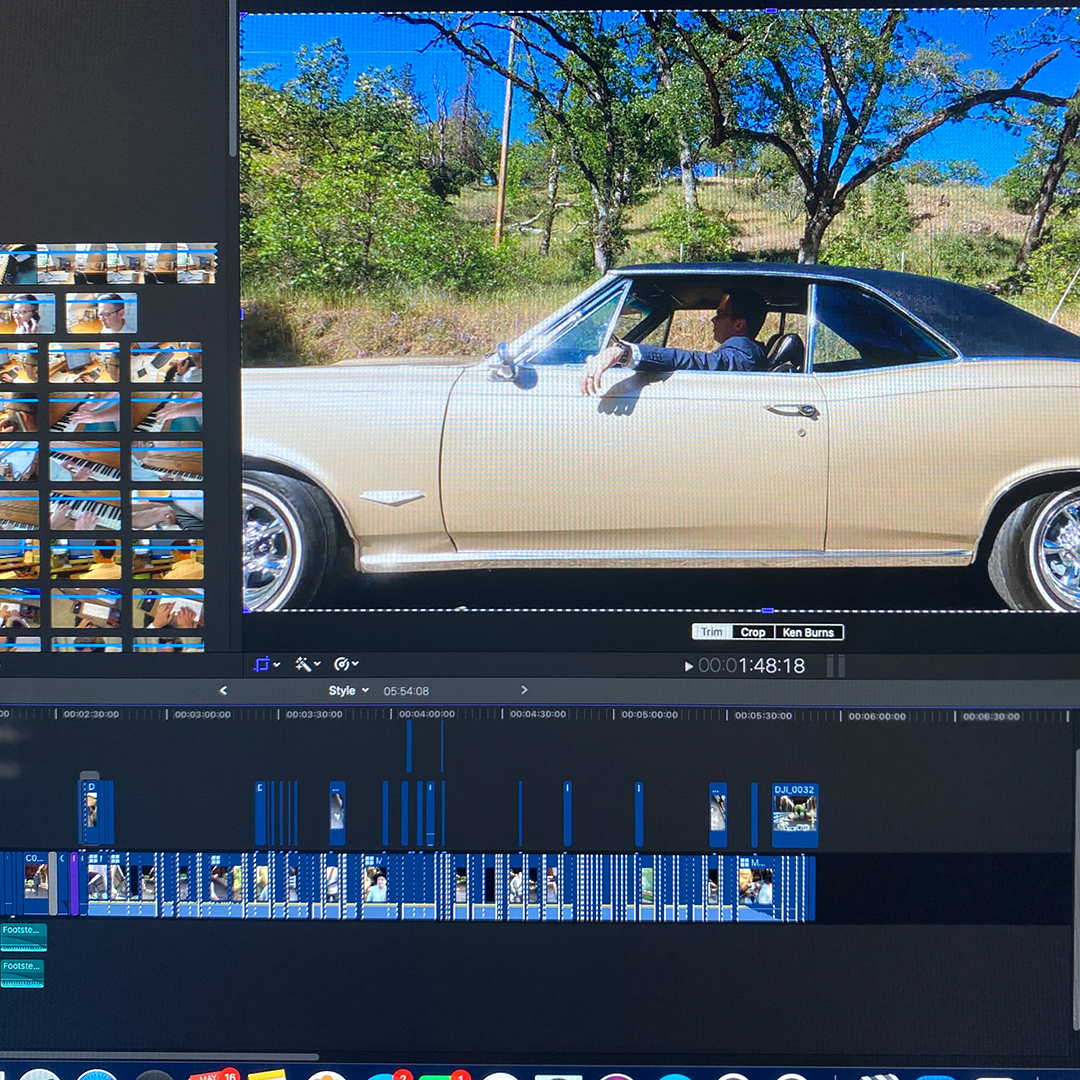The image size is (1080, 1080).
Task: Go forward in timeline history with right arrow
Action: coord(523,691)
